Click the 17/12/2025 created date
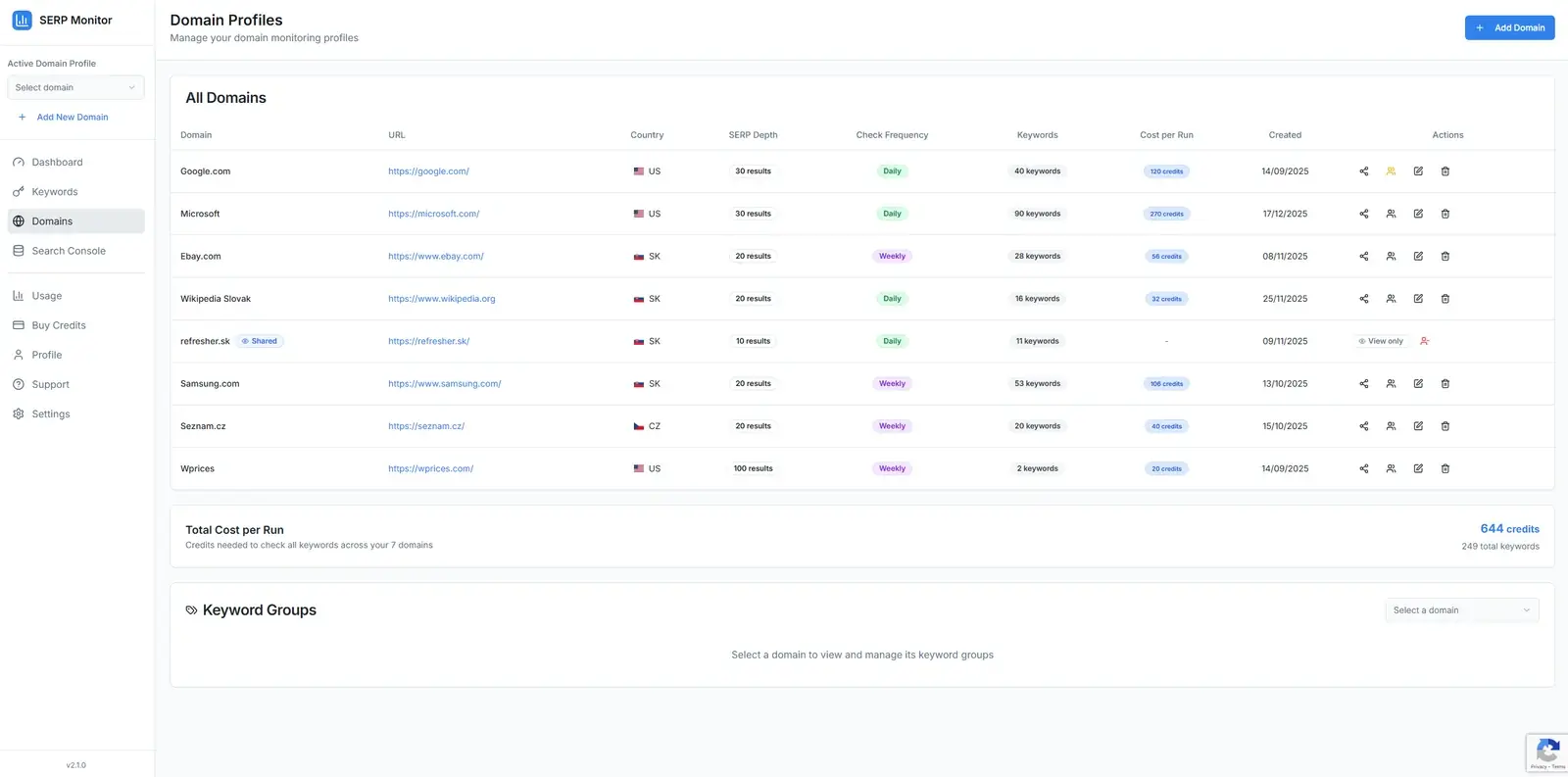Screen dimensions: 1568x777 coord(1285,214)
